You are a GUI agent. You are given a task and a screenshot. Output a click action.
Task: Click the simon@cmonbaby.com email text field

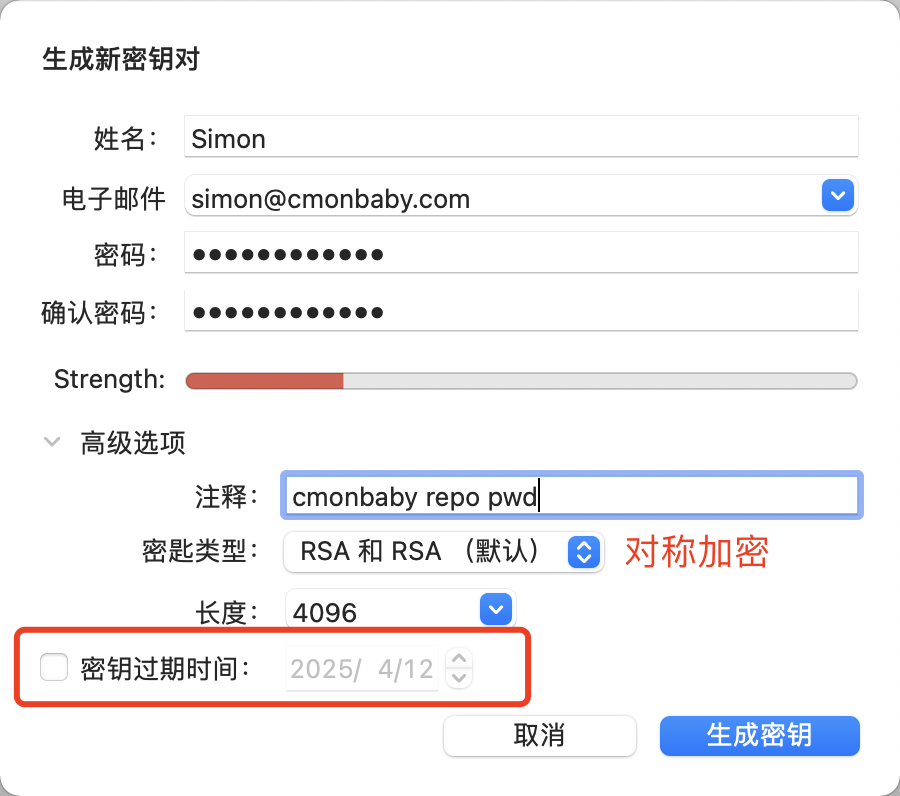pyautogui.click(x=503, y=196)
